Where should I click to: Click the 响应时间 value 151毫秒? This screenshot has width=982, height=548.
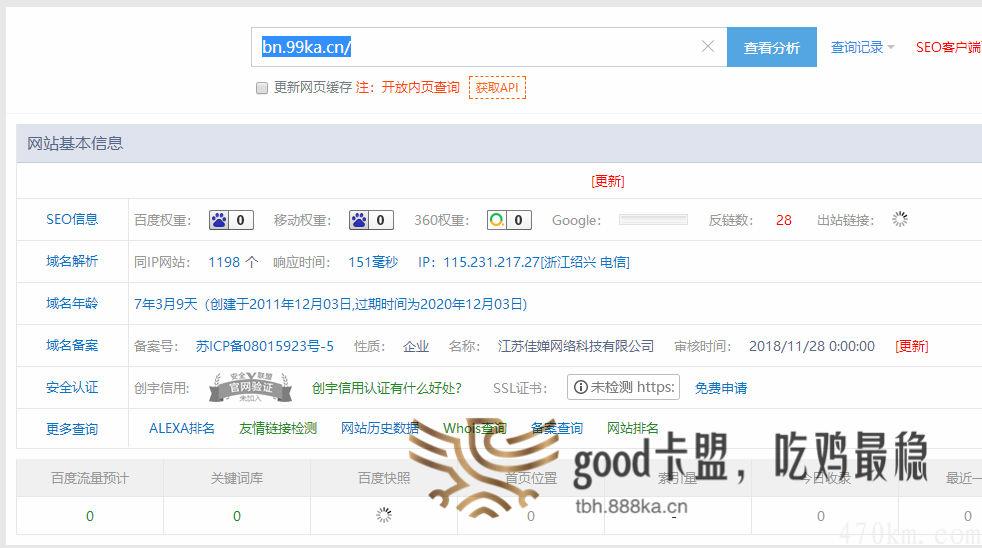pyautogui.click(x=373, y=262)
